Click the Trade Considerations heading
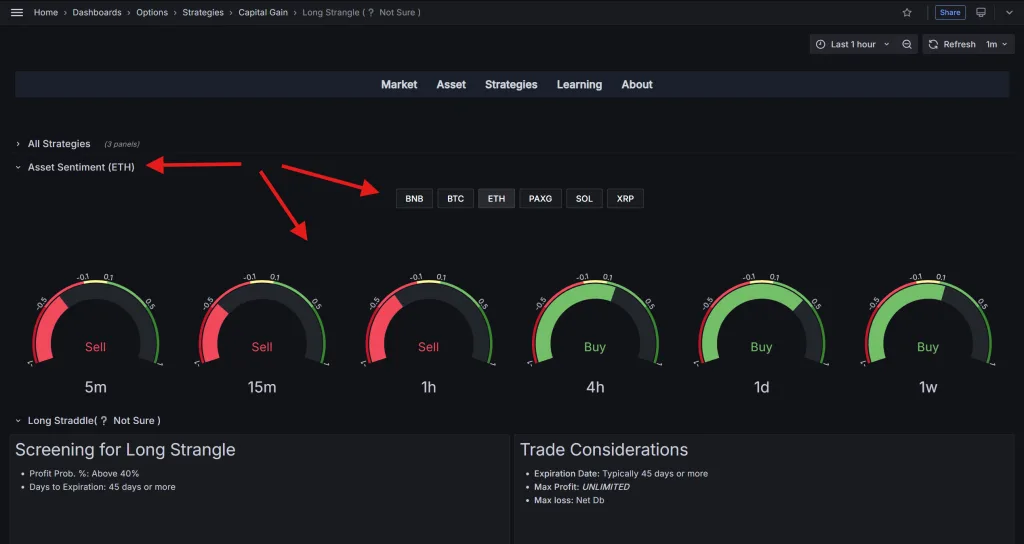 click(x=604, y=450)
